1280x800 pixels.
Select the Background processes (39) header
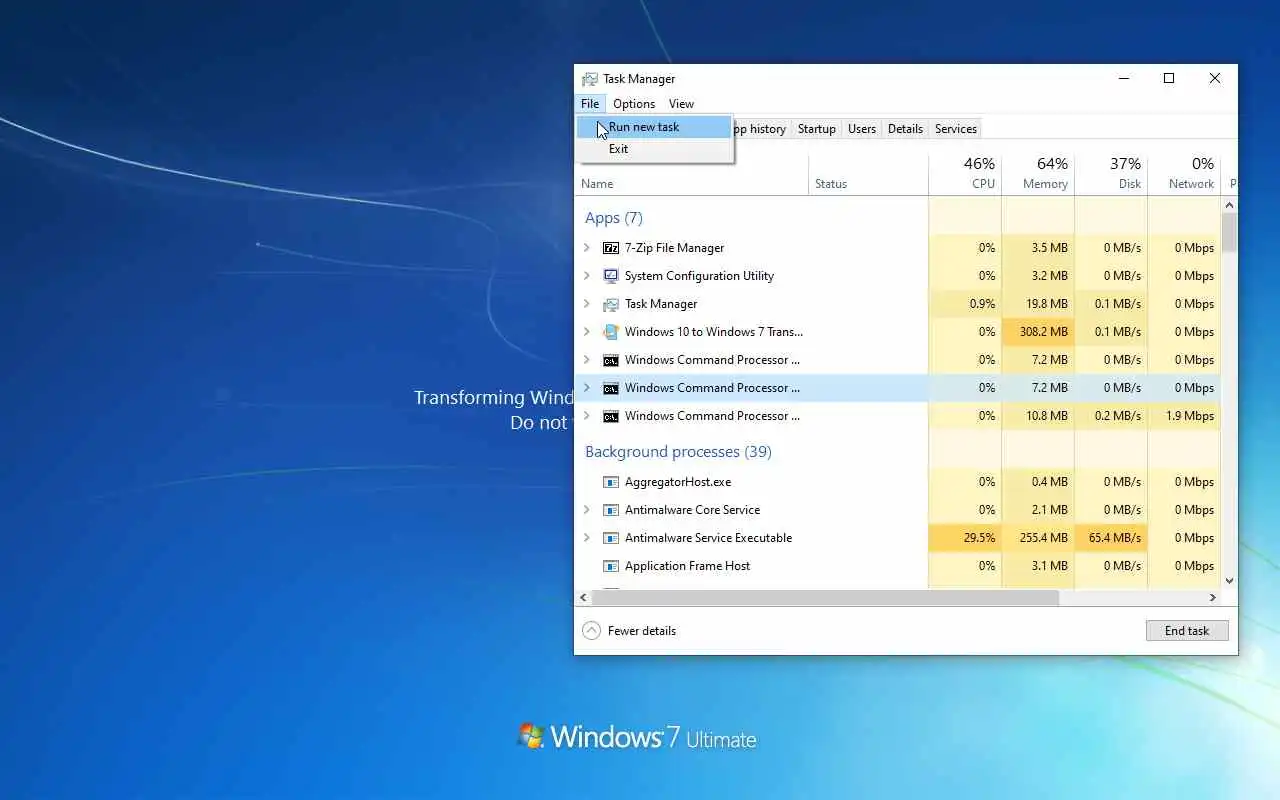(x=678, y=452)
